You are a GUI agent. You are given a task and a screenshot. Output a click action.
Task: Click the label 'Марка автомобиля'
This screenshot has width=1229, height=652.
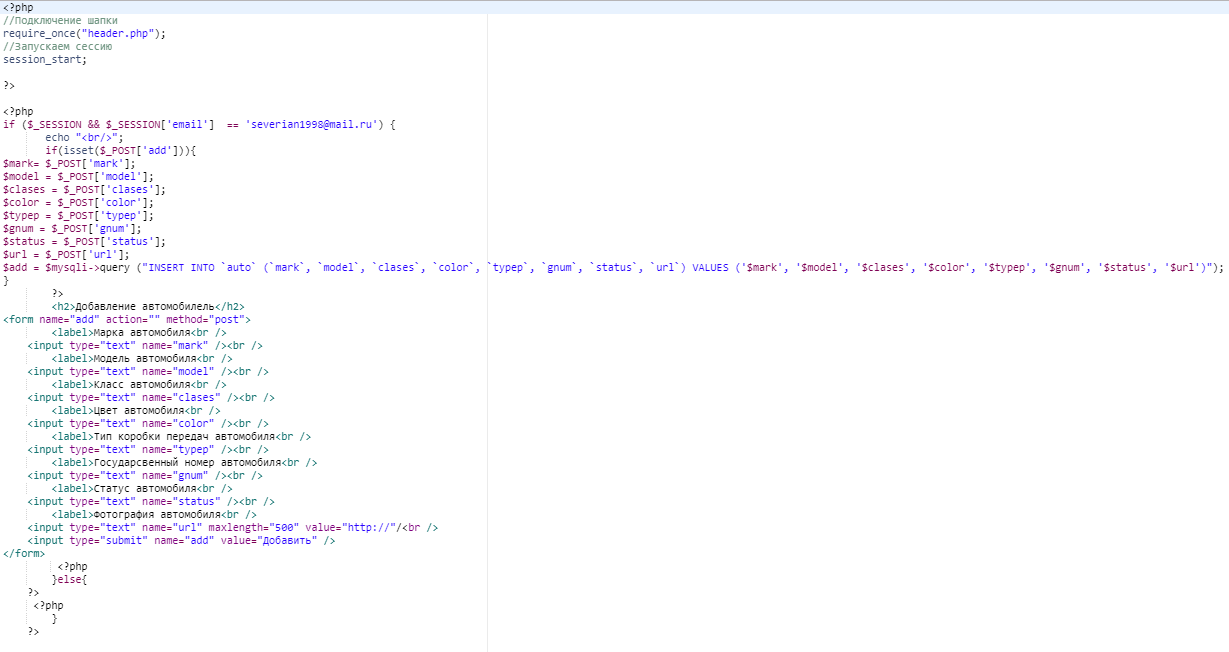(139, 332)
